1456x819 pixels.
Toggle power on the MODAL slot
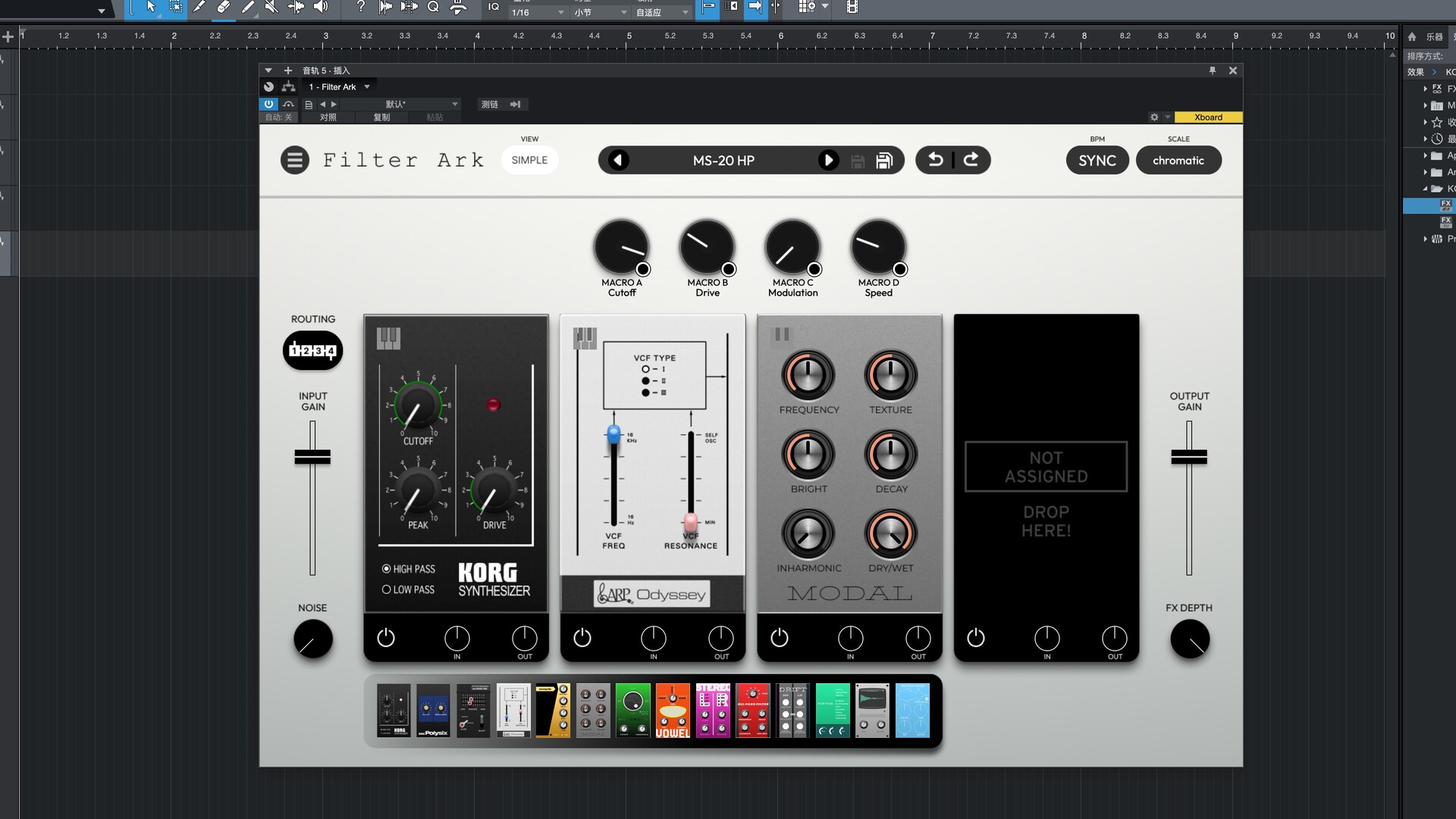point(779,638)
